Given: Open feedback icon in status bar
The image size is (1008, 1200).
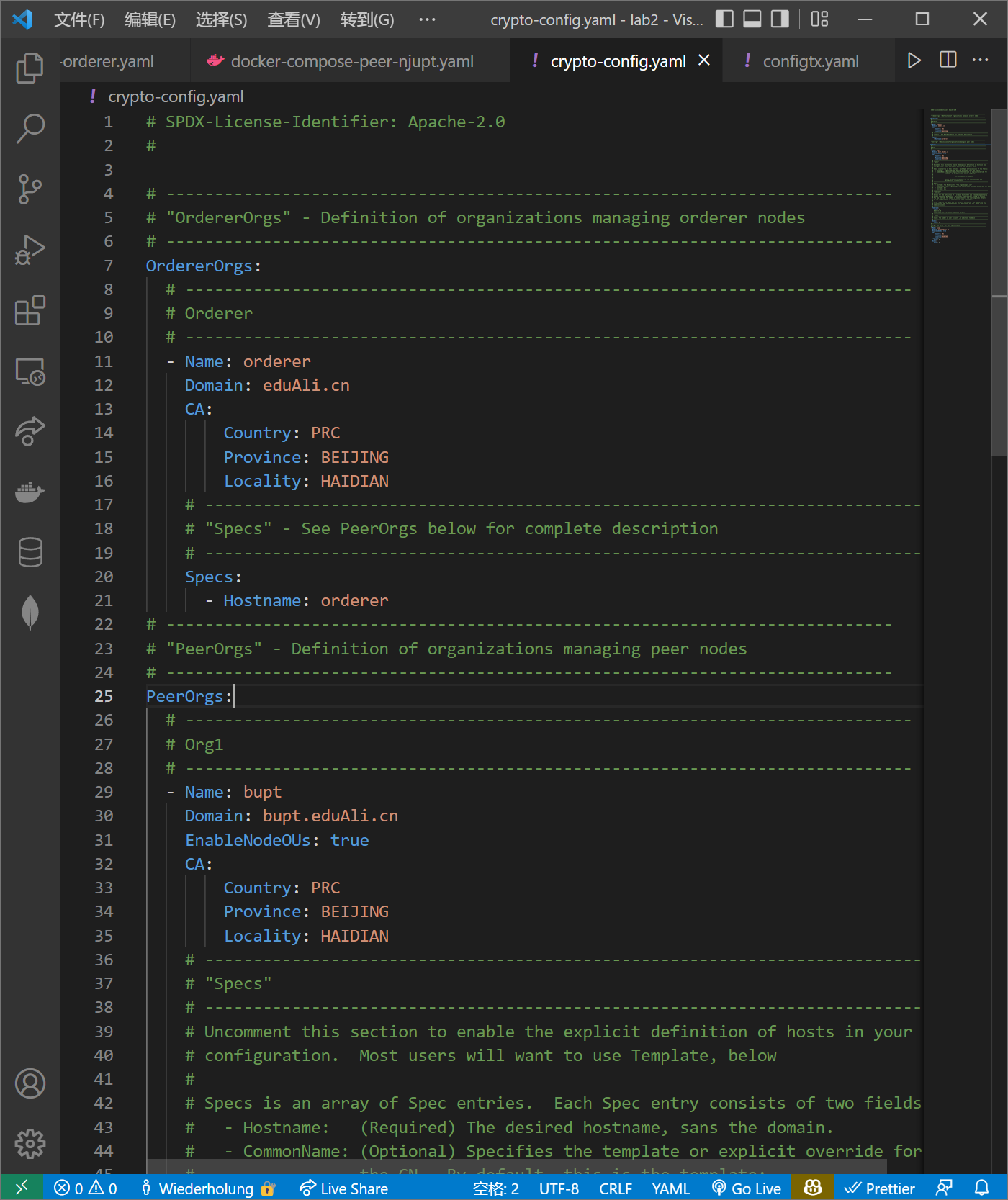Looking at the screenshot, I should pos(944,1188).
